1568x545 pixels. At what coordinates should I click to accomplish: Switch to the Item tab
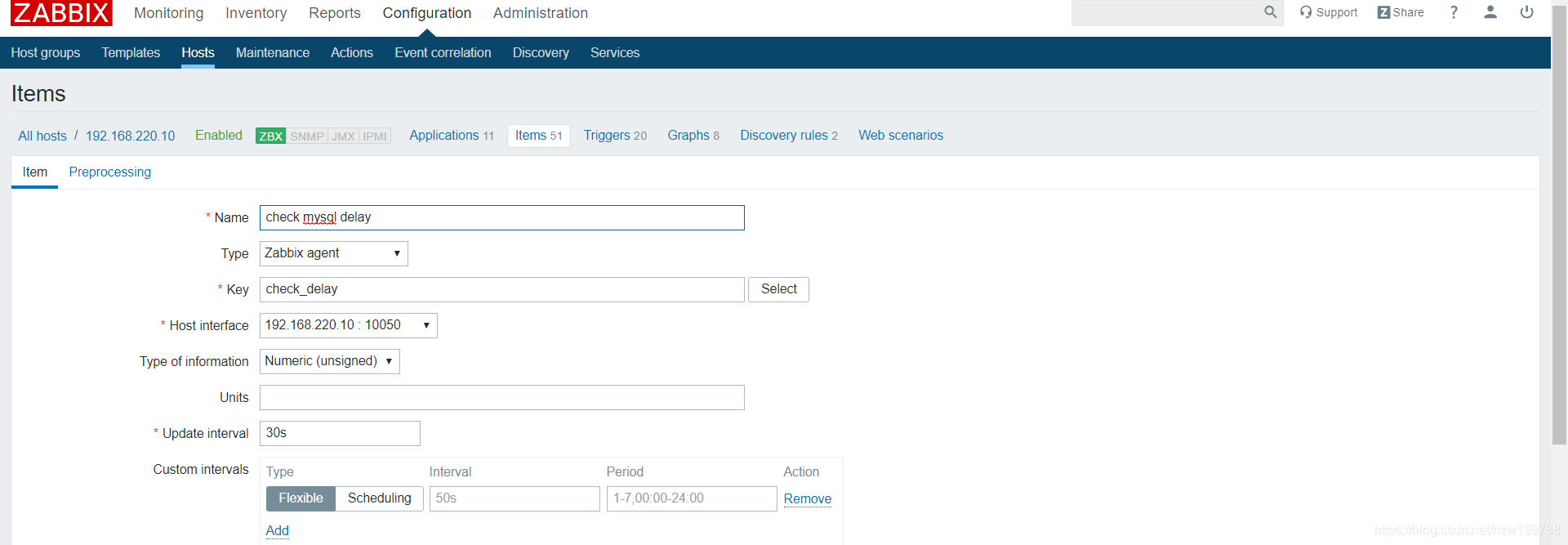(x=35, y=172)
